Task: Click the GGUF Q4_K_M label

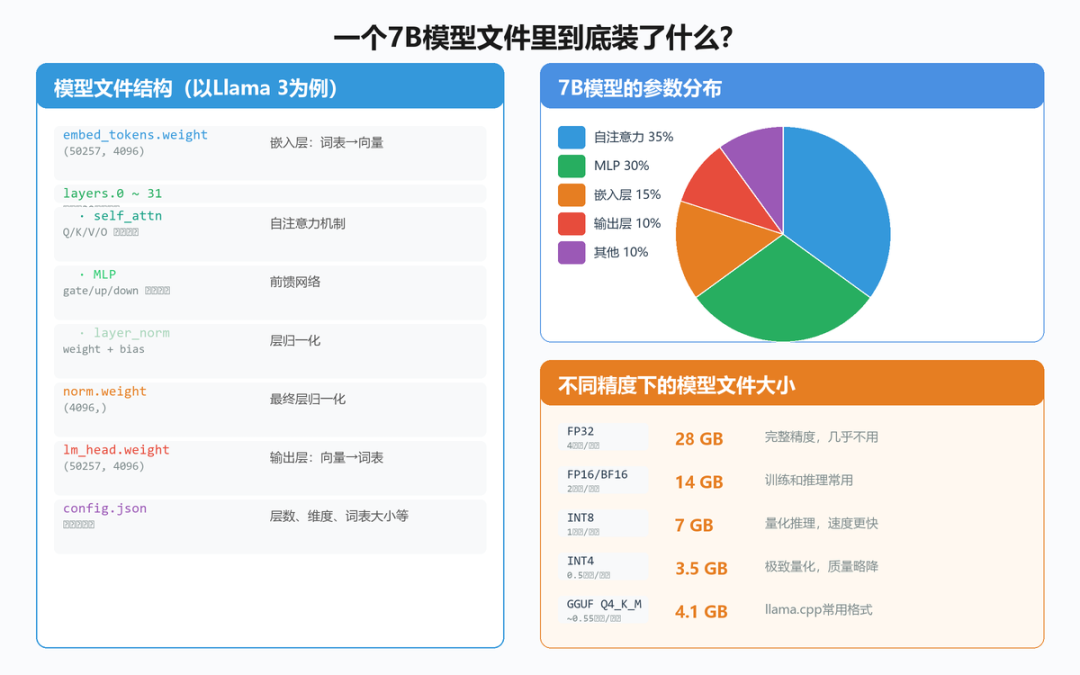Action: click(x=604, y=604)
